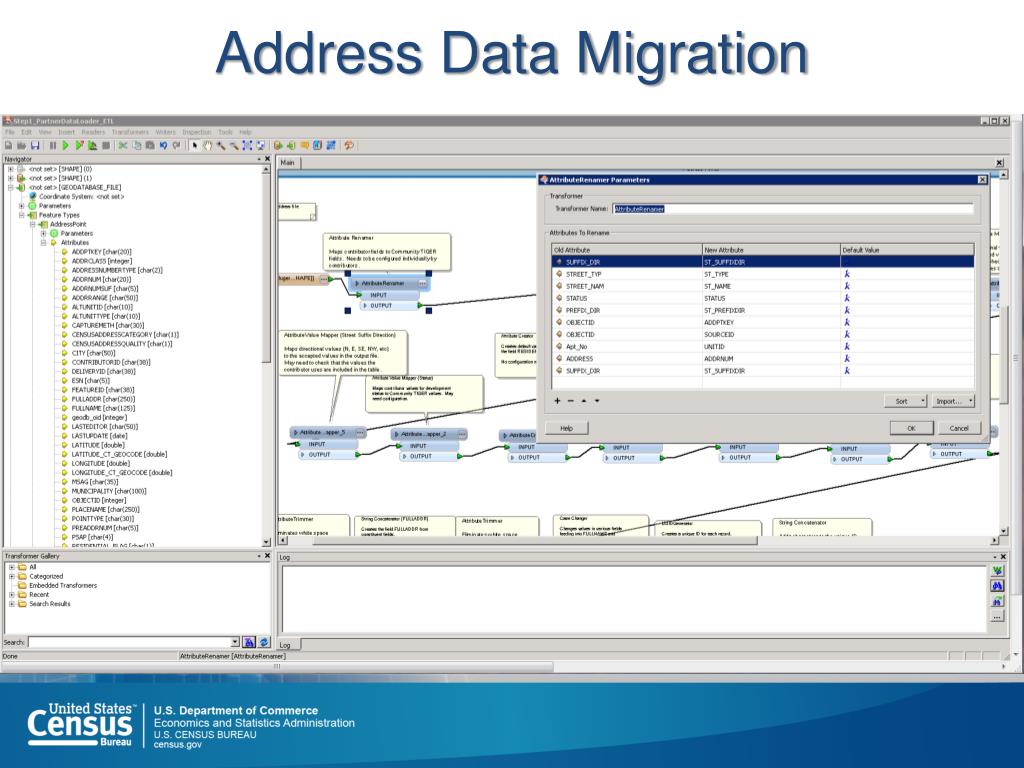This screenshot has height=768, width=1024.
Task: Open the Readers menu
Action: 93,132
